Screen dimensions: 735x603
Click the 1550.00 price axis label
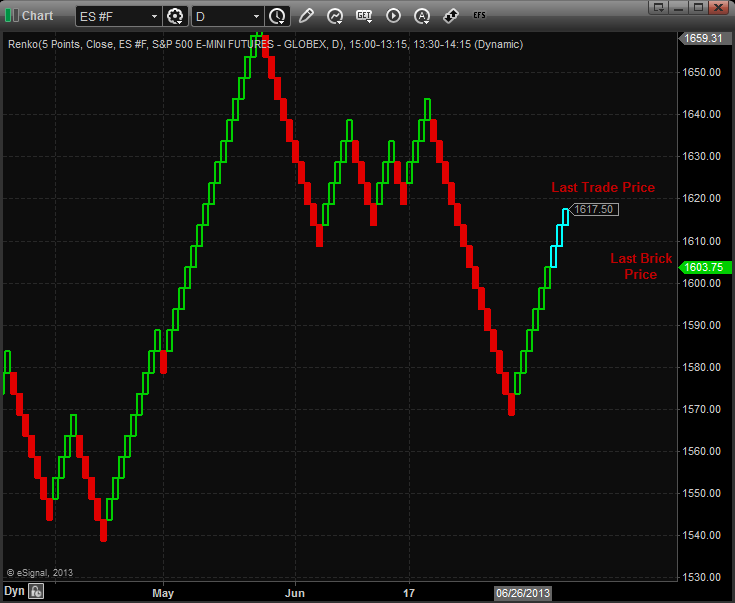pyautogui.click(x=701, y=493)
